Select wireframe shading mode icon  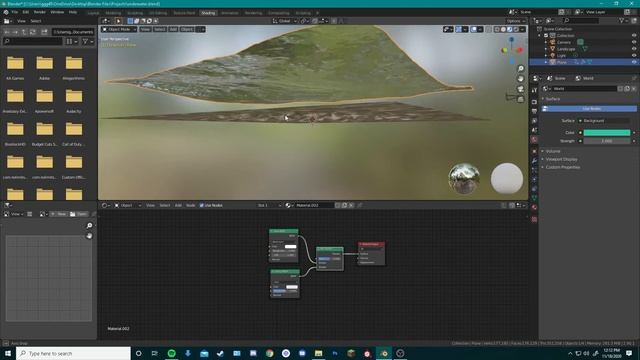tap(497, 29)
